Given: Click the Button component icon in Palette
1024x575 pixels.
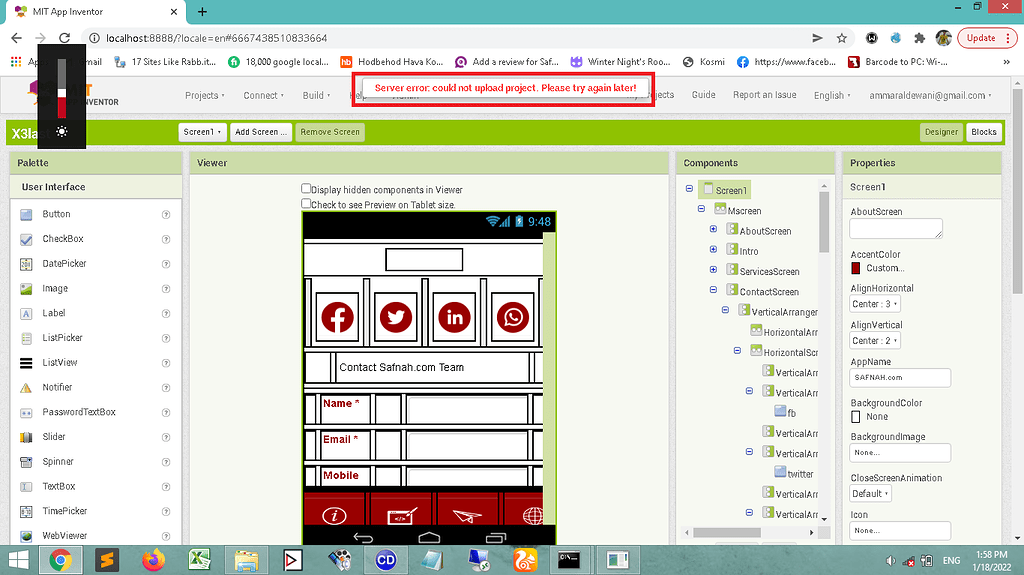Looking at the screenshot, I should click(26, 214).
